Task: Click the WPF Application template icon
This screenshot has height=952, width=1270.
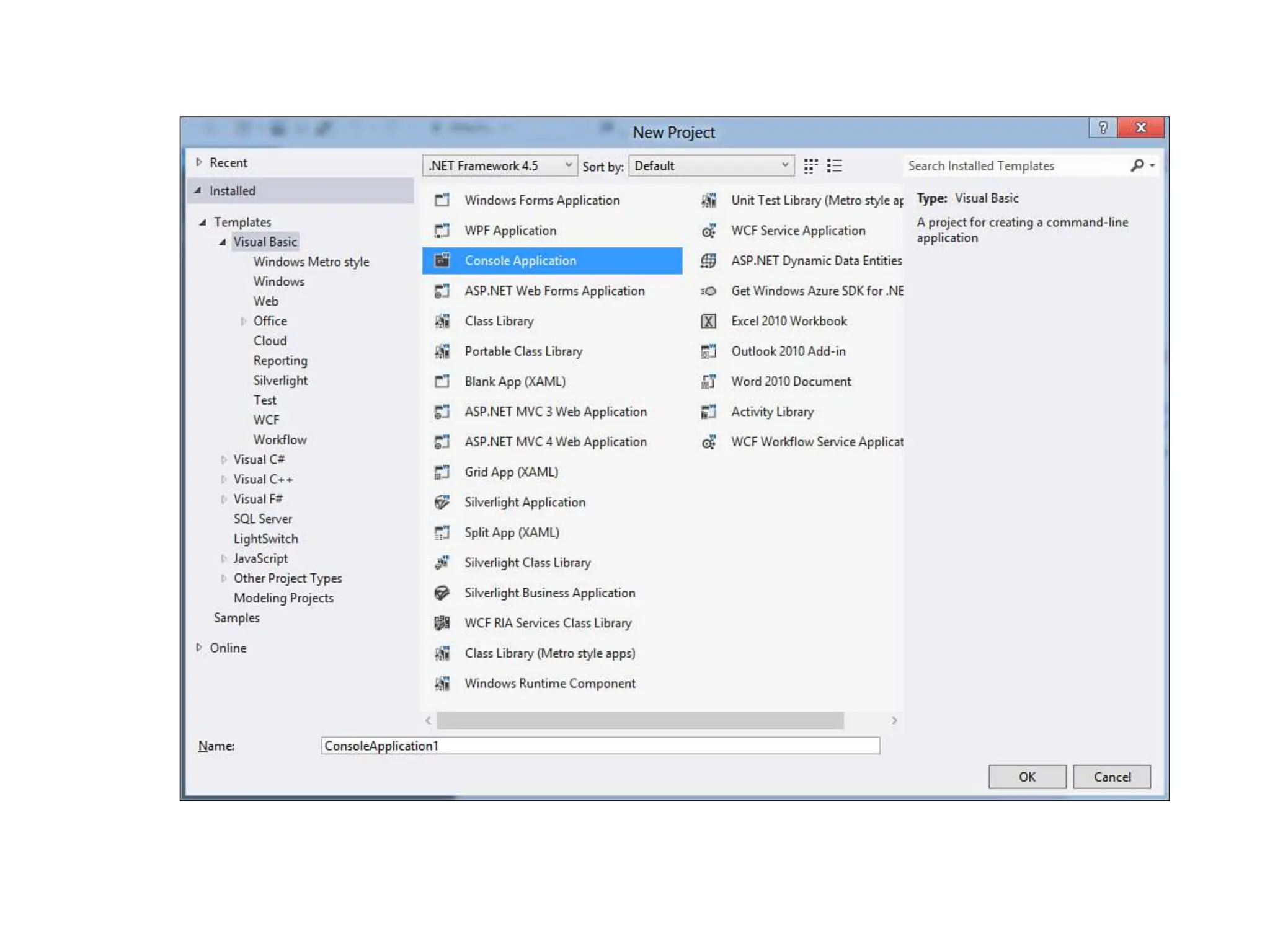Action: [442, 231]
